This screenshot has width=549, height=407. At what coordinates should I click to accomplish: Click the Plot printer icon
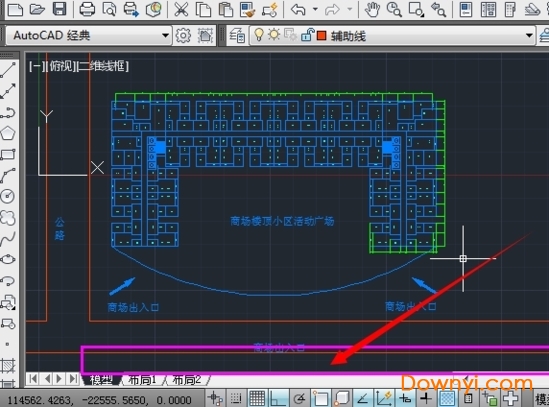tap(87, 9)
